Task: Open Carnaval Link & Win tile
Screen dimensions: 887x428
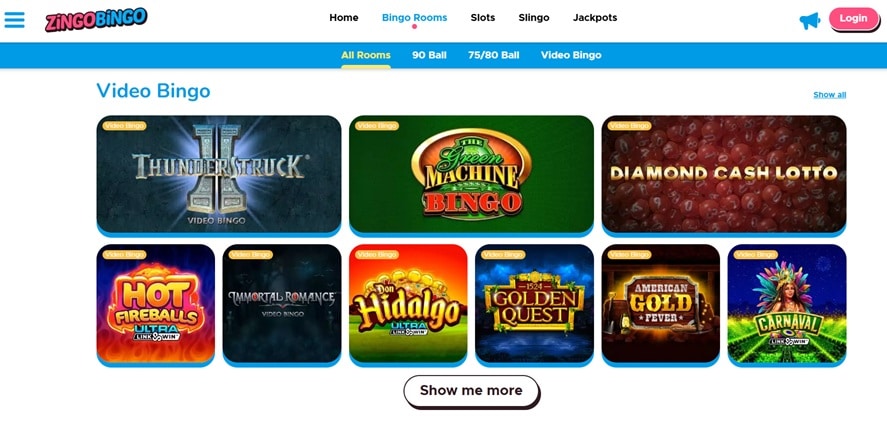Action: [787, 305]
